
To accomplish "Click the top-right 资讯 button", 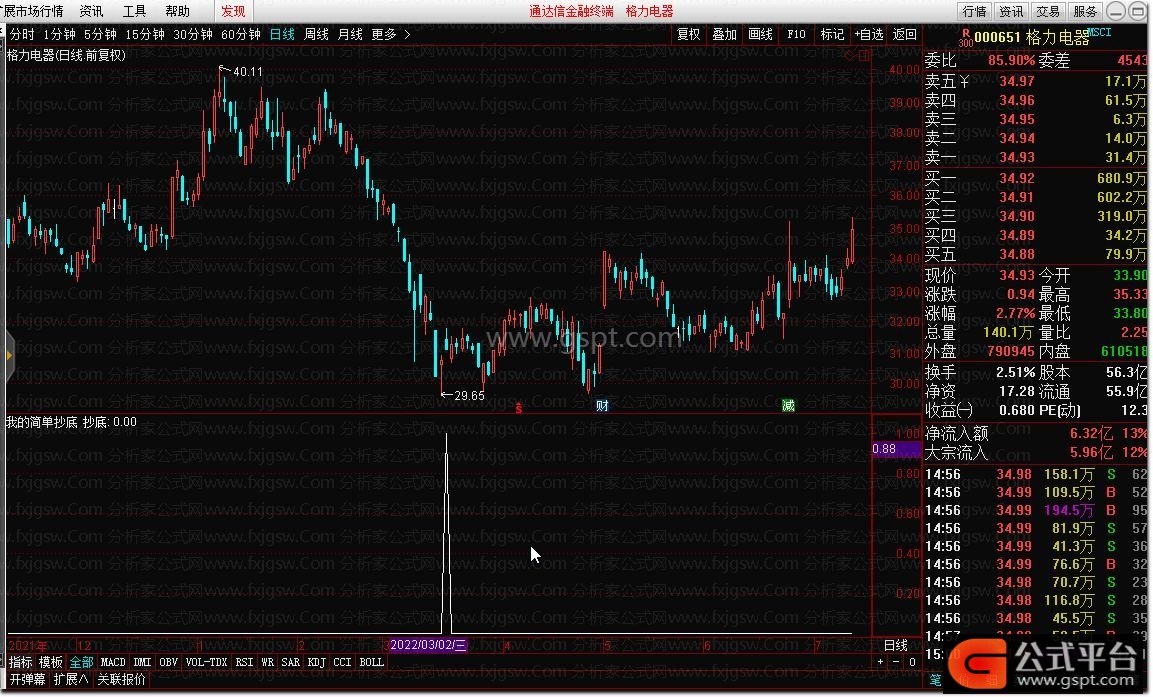I will click(x=1011, y=11).
